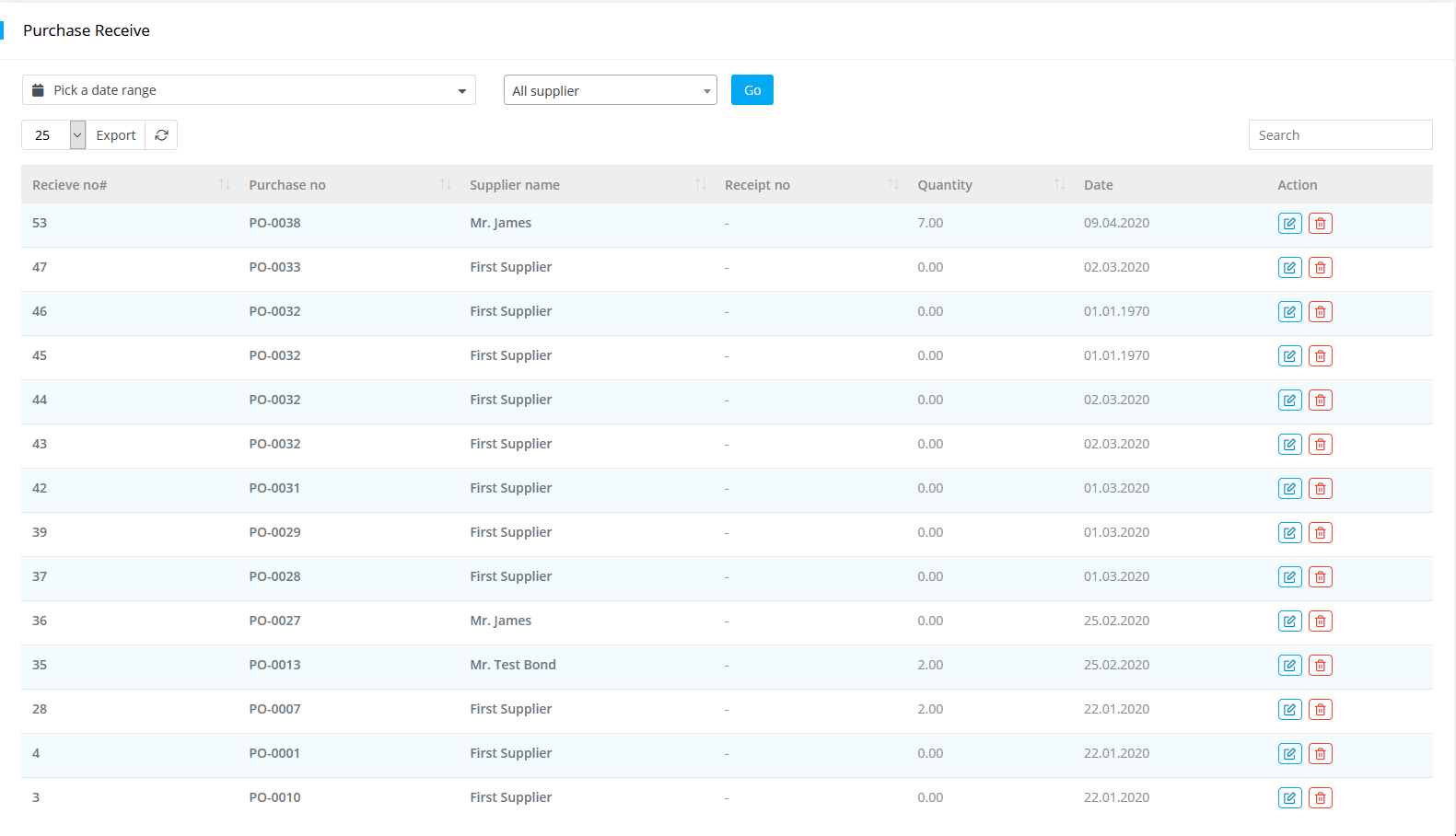Focus the Search input field

pos(1340,135)
